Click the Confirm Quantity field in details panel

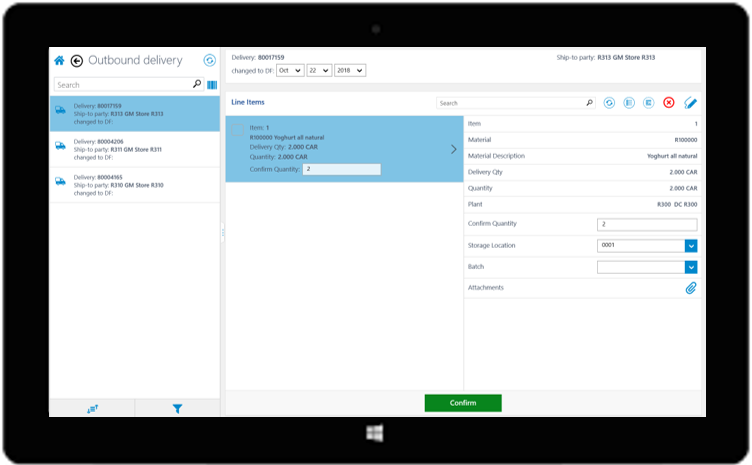tap(646, 224)
